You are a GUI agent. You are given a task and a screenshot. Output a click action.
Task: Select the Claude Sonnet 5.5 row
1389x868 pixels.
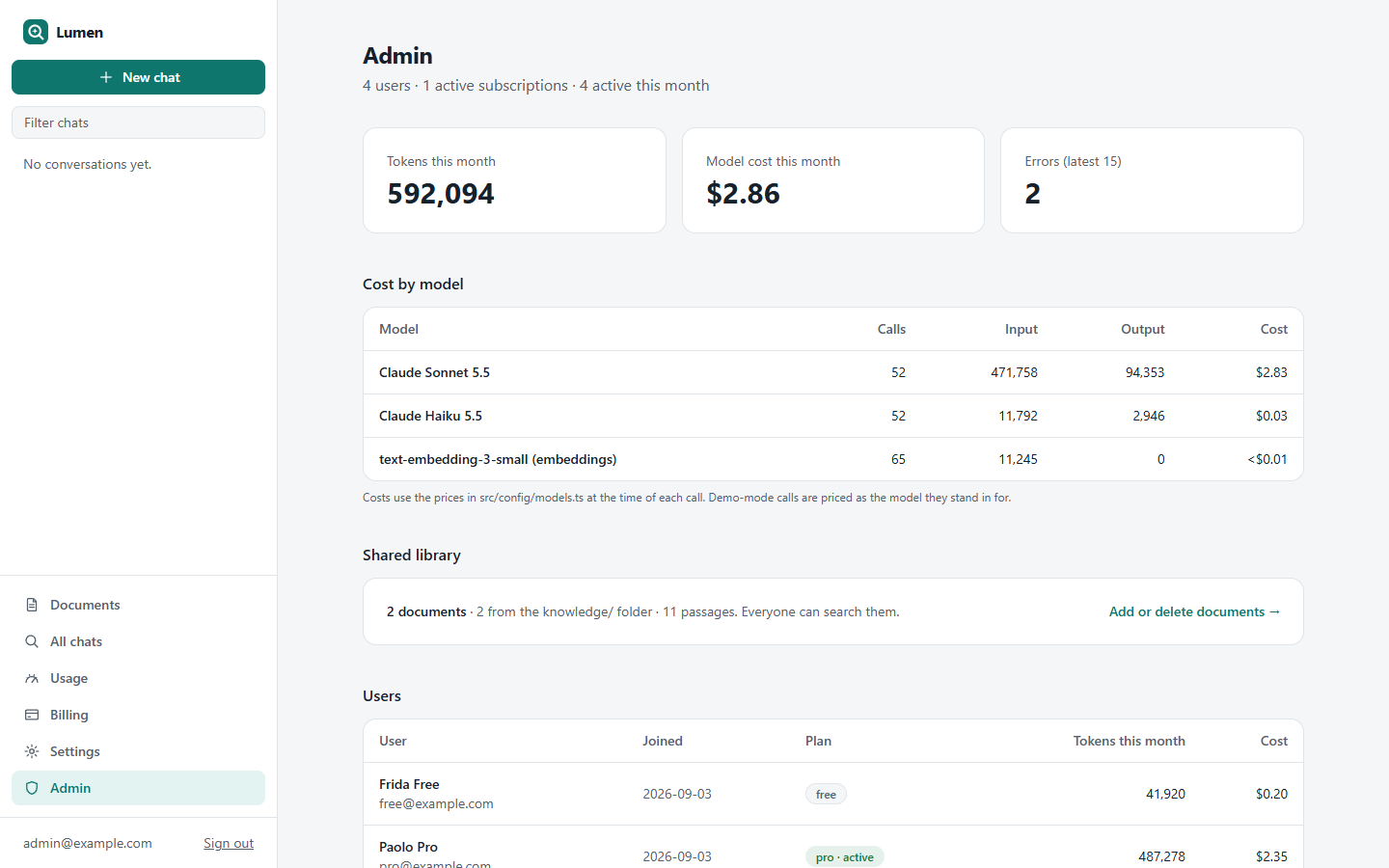(833, 372)
